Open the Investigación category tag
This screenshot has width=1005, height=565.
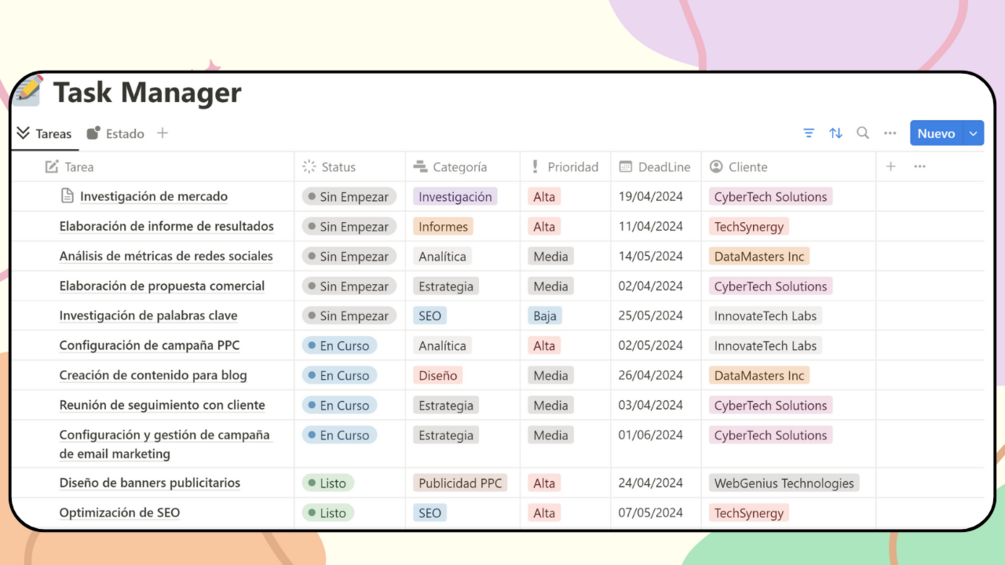(x=455, y=197)
